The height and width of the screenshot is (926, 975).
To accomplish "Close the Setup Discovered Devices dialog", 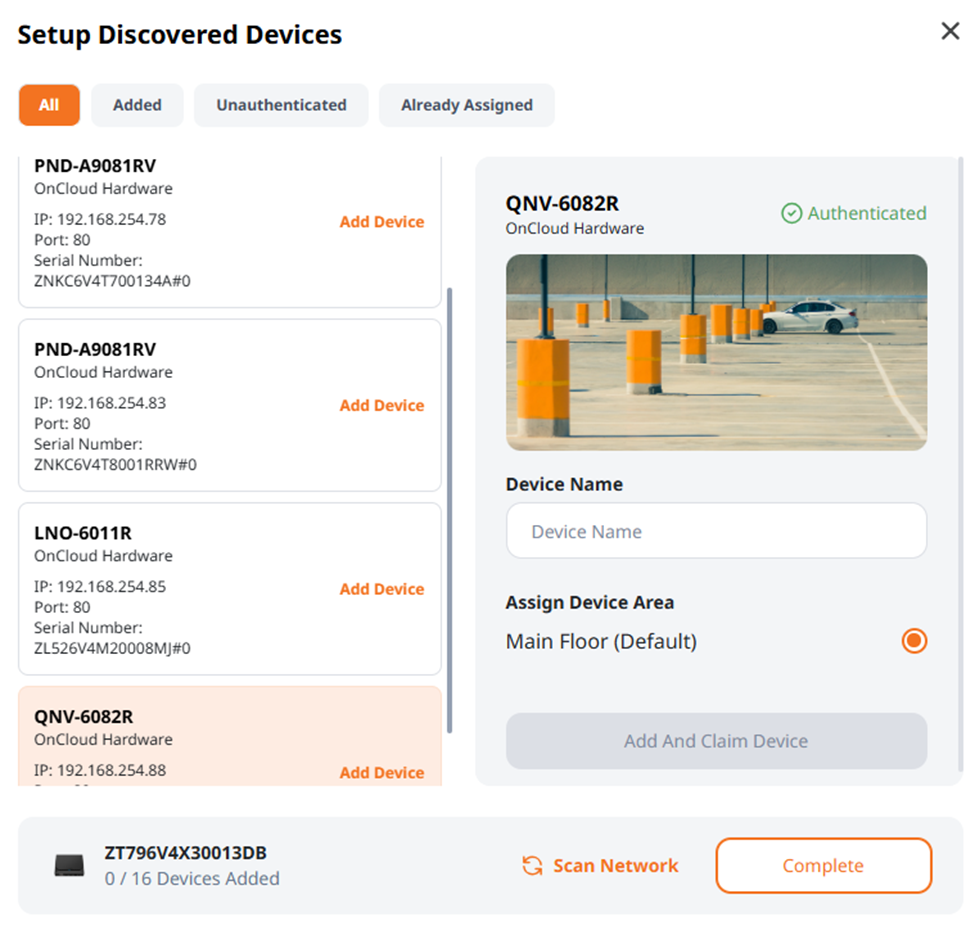I will point(950,30).
